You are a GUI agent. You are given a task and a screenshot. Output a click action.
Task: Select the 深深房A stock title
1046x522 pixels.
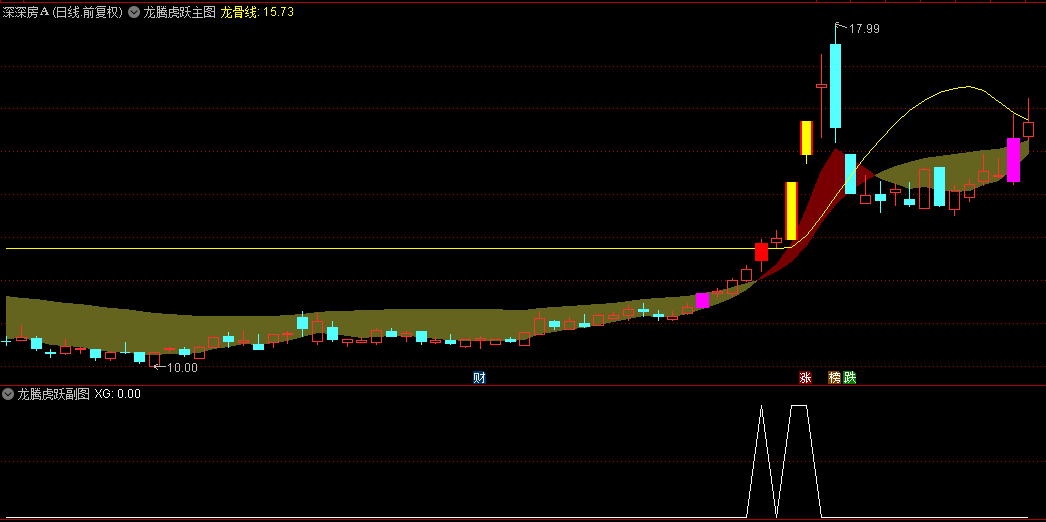coord(25,12)
